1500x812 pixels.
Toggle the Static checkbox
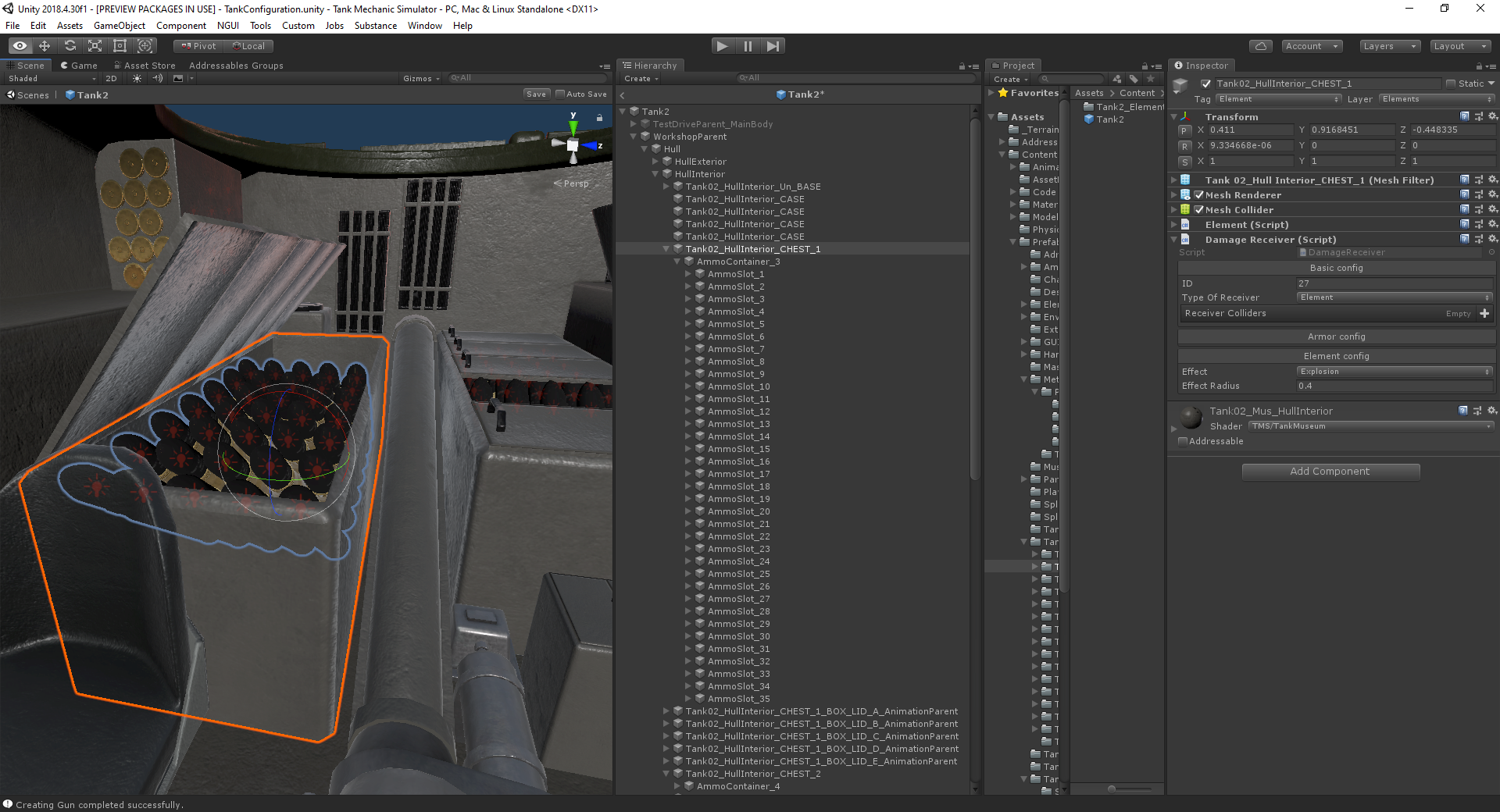pyautogui.click(x=1451, y=84)
